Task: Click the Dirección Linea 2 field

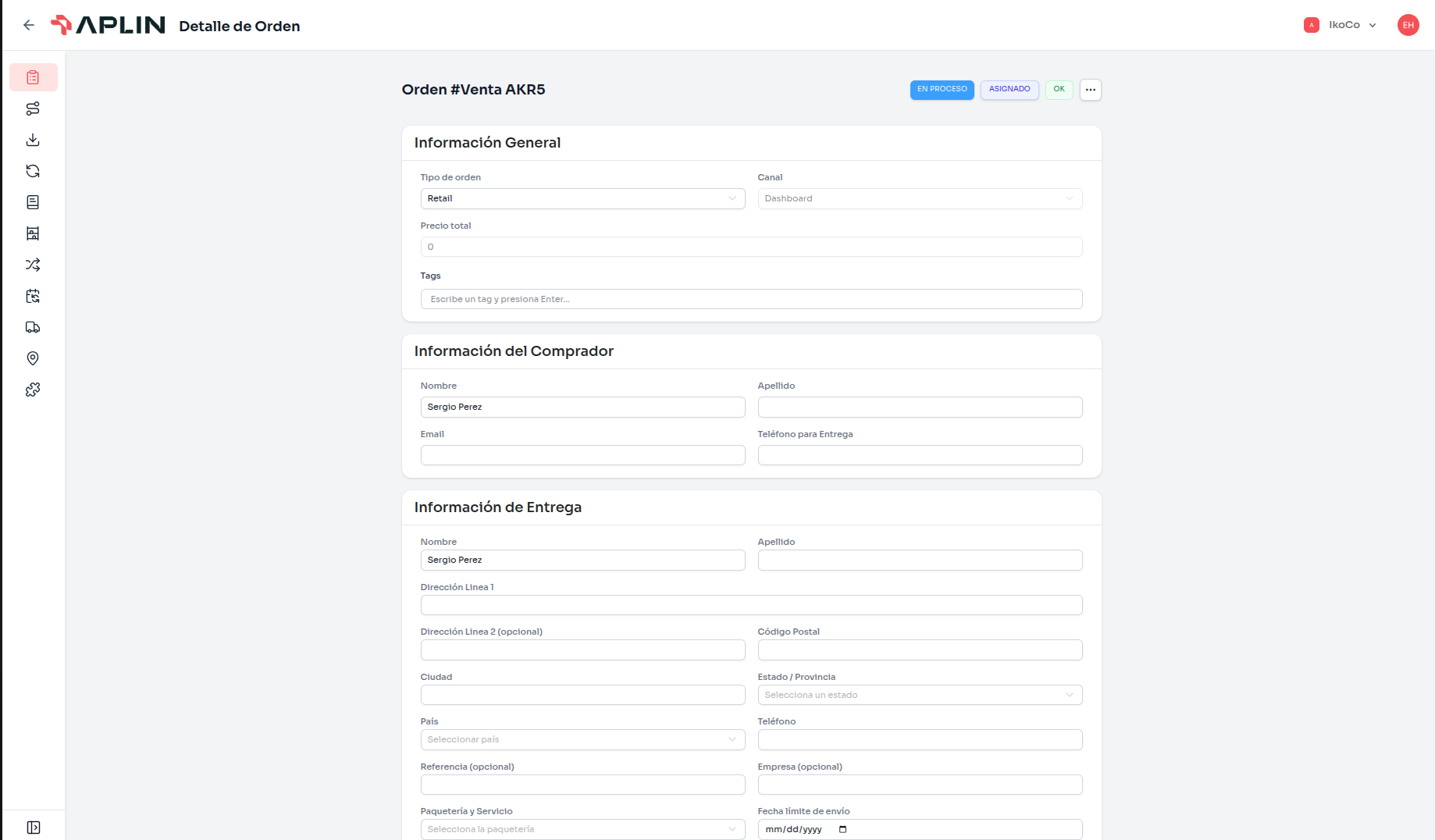Action: click(583, 650)
